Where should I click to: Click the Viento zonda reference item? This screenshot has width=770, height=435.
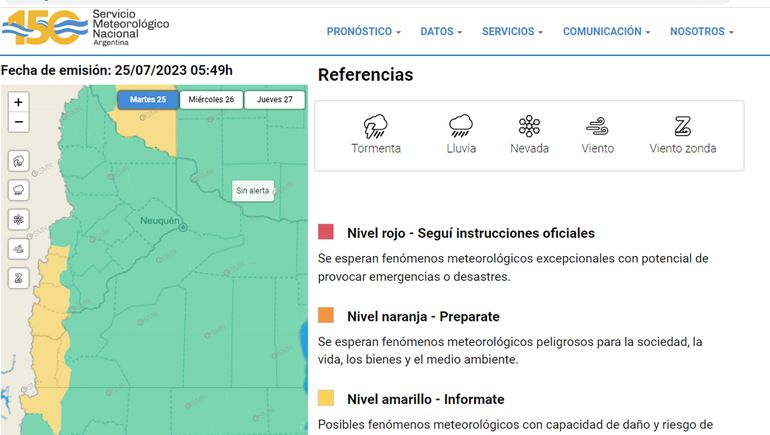(682, 135)
